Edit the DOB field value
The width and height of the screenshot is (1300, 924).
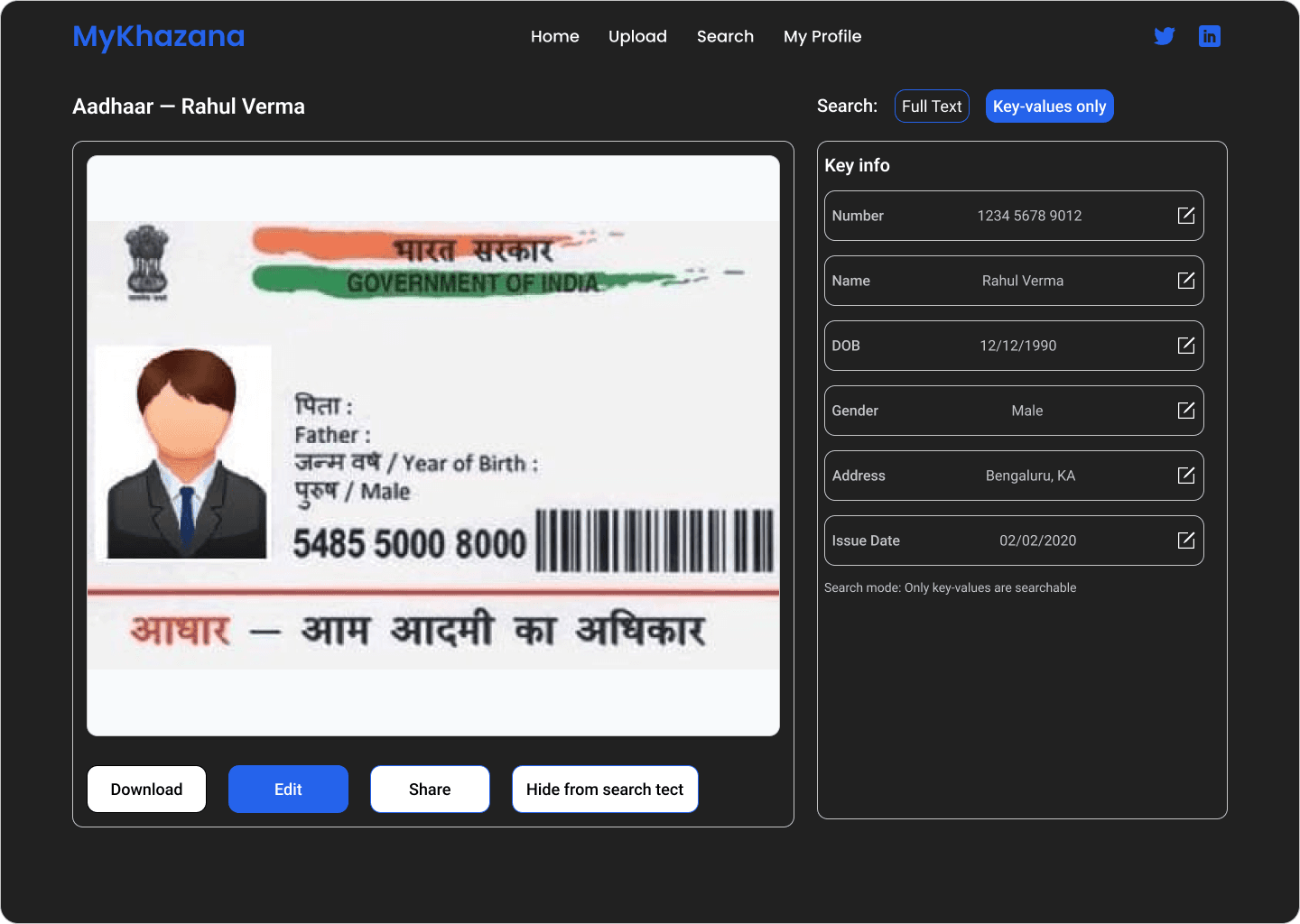coord(1186,346)
